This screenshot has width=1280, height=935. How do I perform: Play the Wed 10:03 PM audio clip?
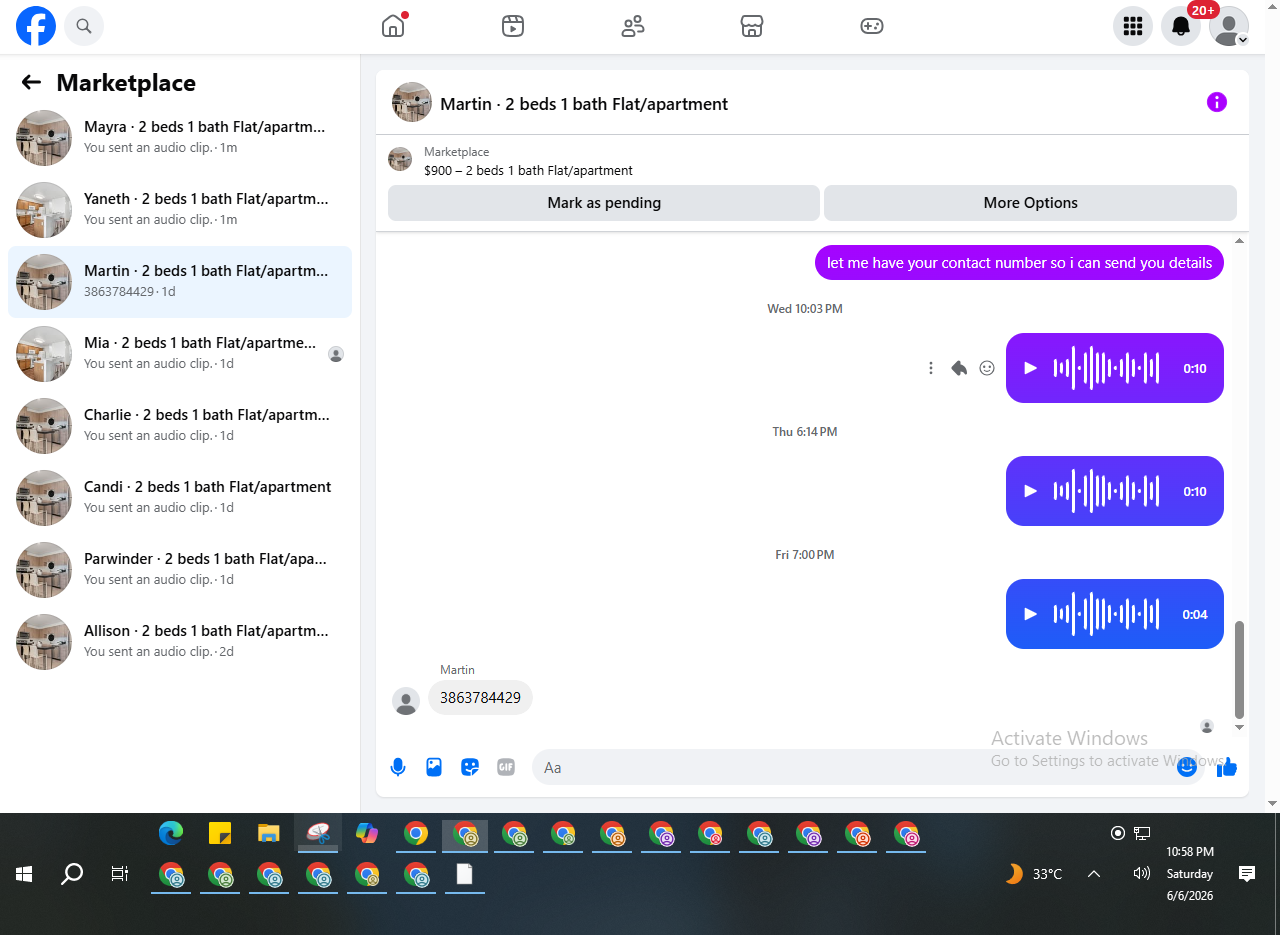click(1031, 368)
